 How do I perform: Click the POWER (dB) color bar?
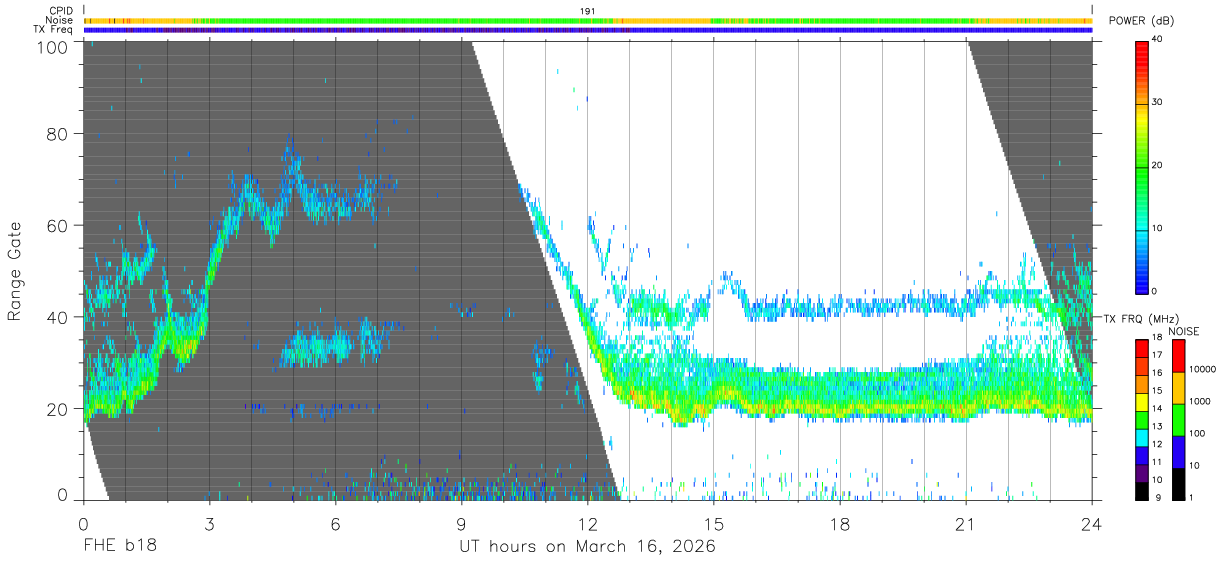pos(1142,166)
